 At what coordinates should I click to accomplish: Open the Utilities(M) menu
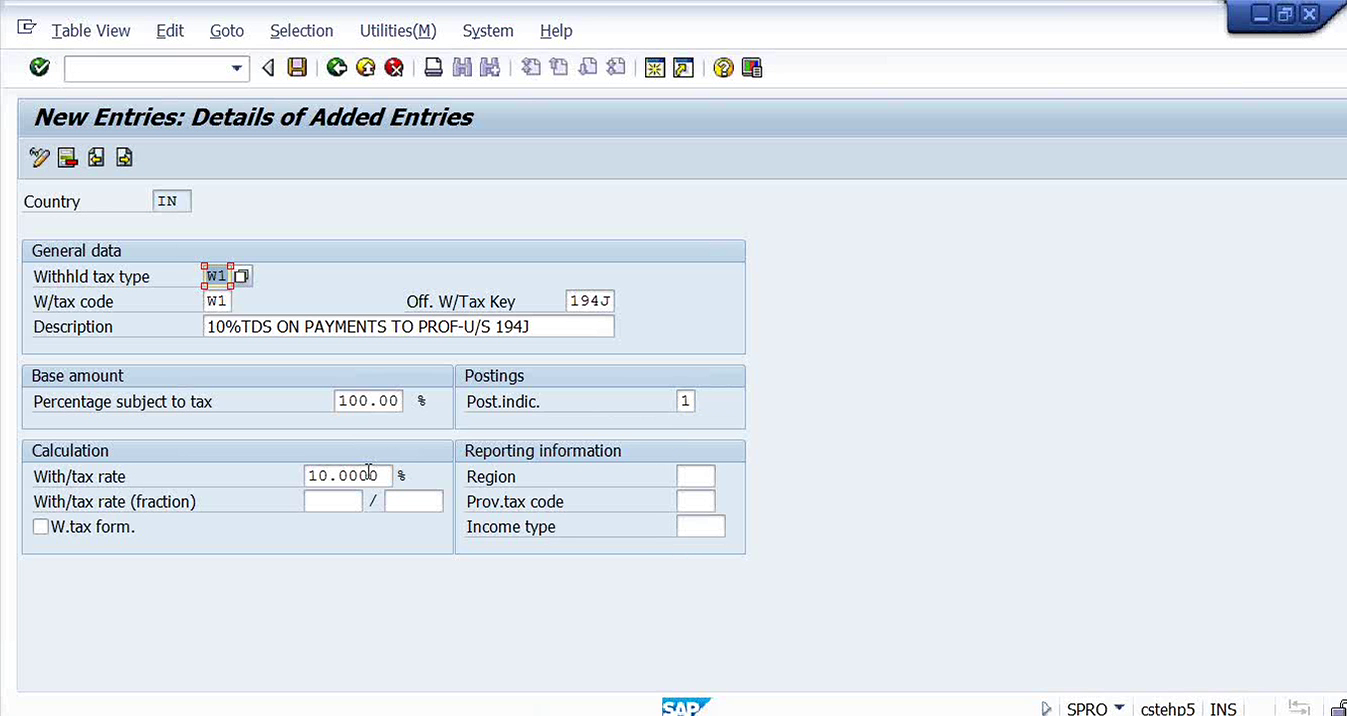[x=398, y=31]
